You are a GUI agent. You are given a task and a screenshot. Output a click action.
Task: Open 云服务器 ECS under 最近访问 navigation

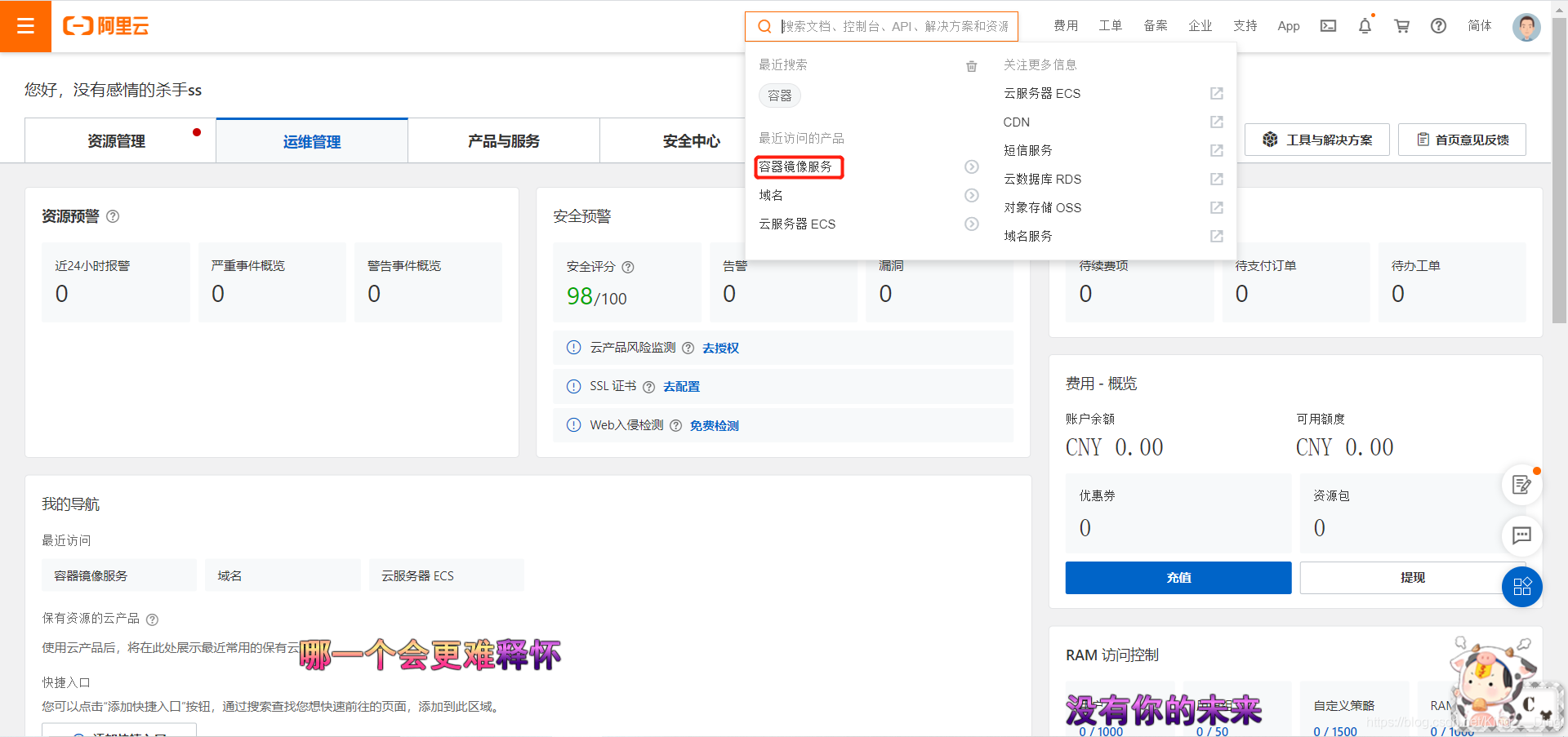point(447,575)
